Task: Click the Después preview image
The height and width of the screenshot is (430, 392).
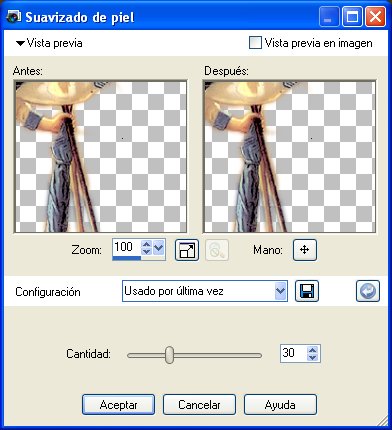Action: (289, 156)
